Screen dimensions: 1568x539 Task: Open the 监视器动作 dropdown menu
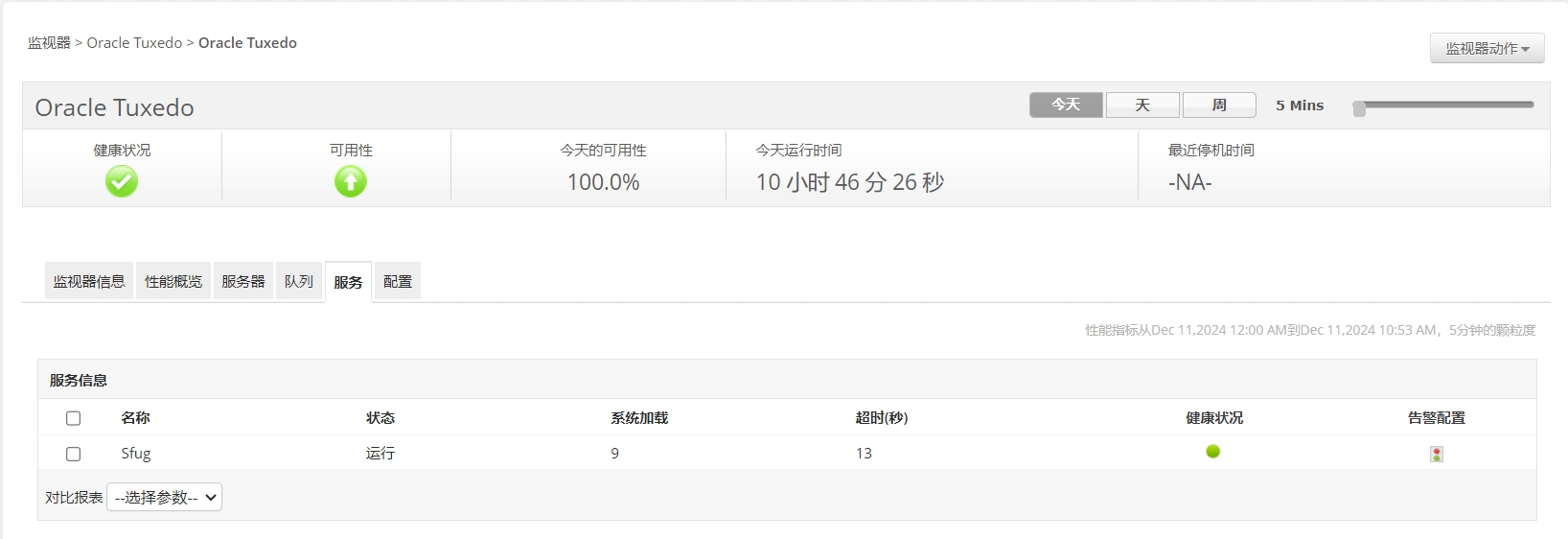click(x=1487, y=48)
